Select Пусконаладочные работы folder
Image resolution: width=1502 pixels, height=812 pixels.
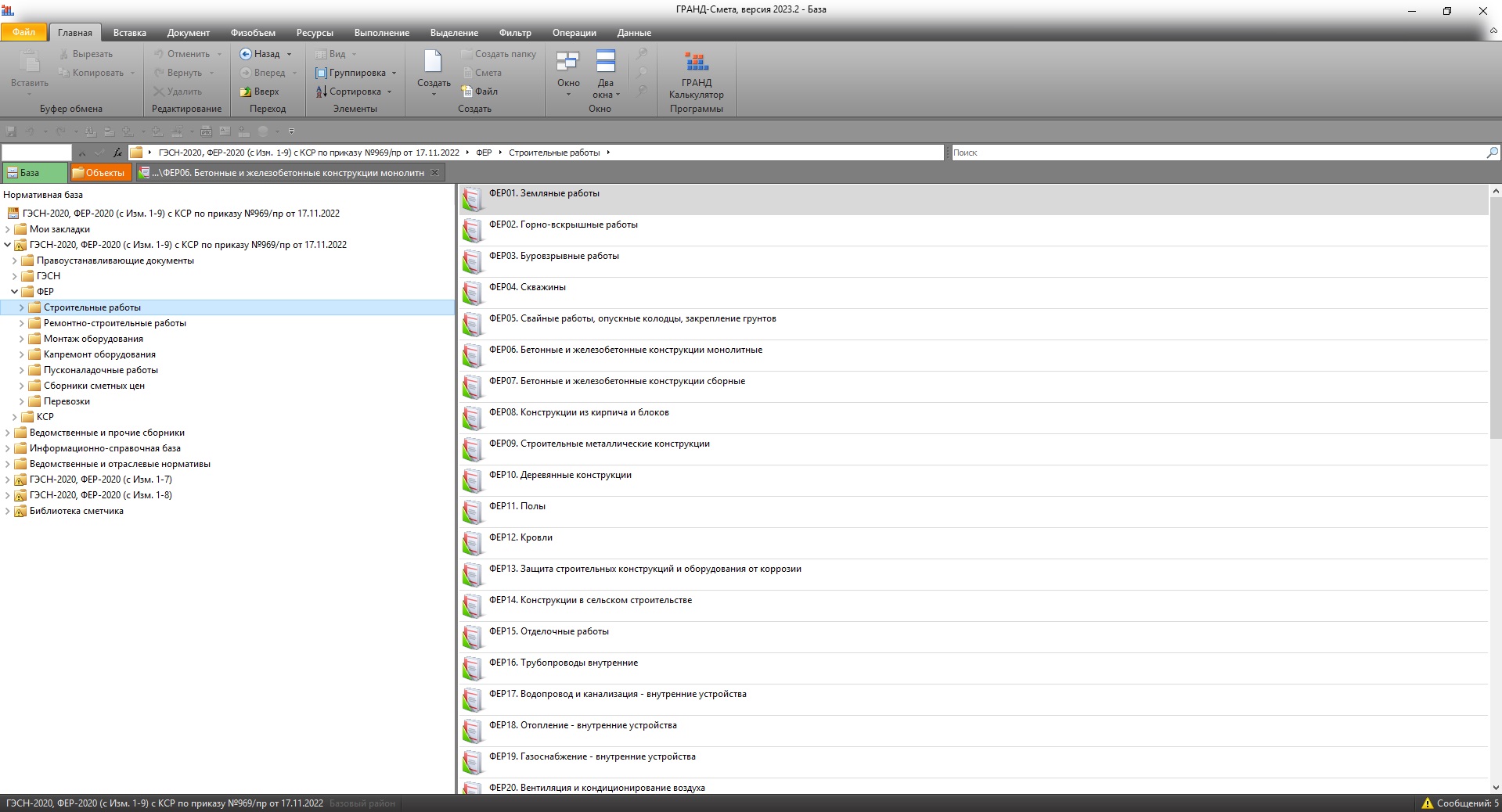click(100, 370)
